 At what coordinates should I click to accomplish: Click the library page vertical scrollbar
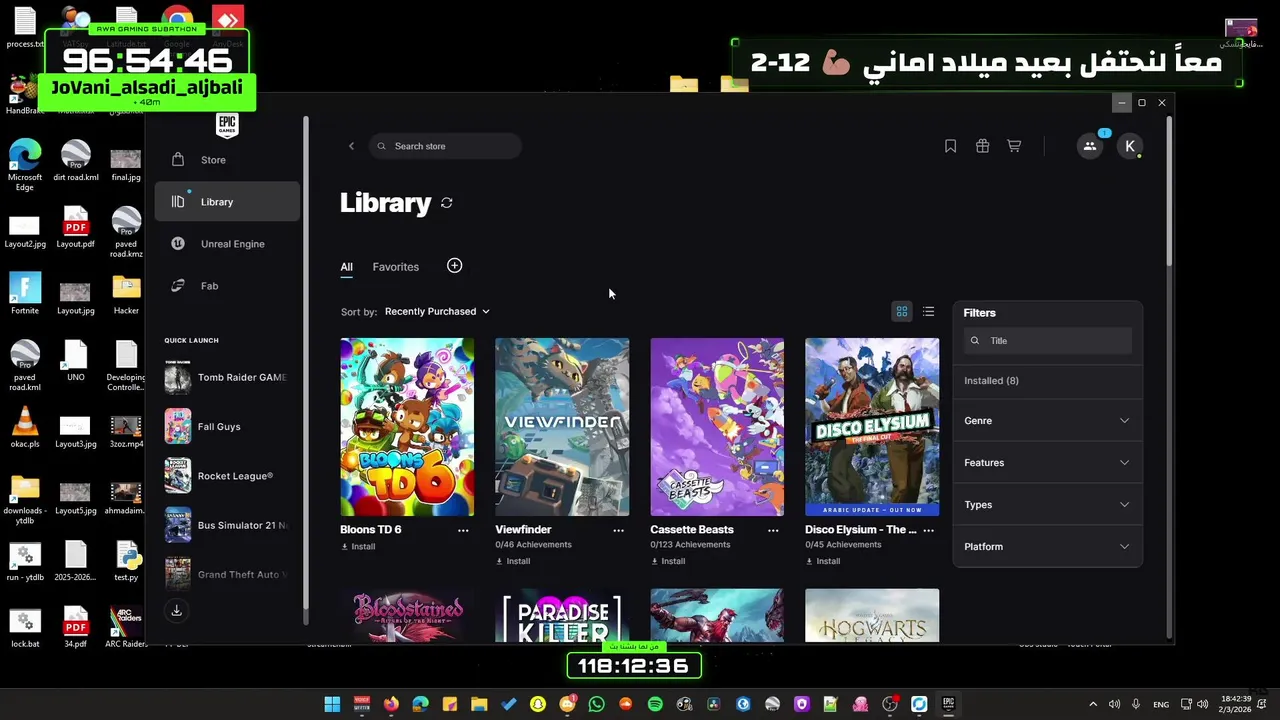[x=1168, y=193]
